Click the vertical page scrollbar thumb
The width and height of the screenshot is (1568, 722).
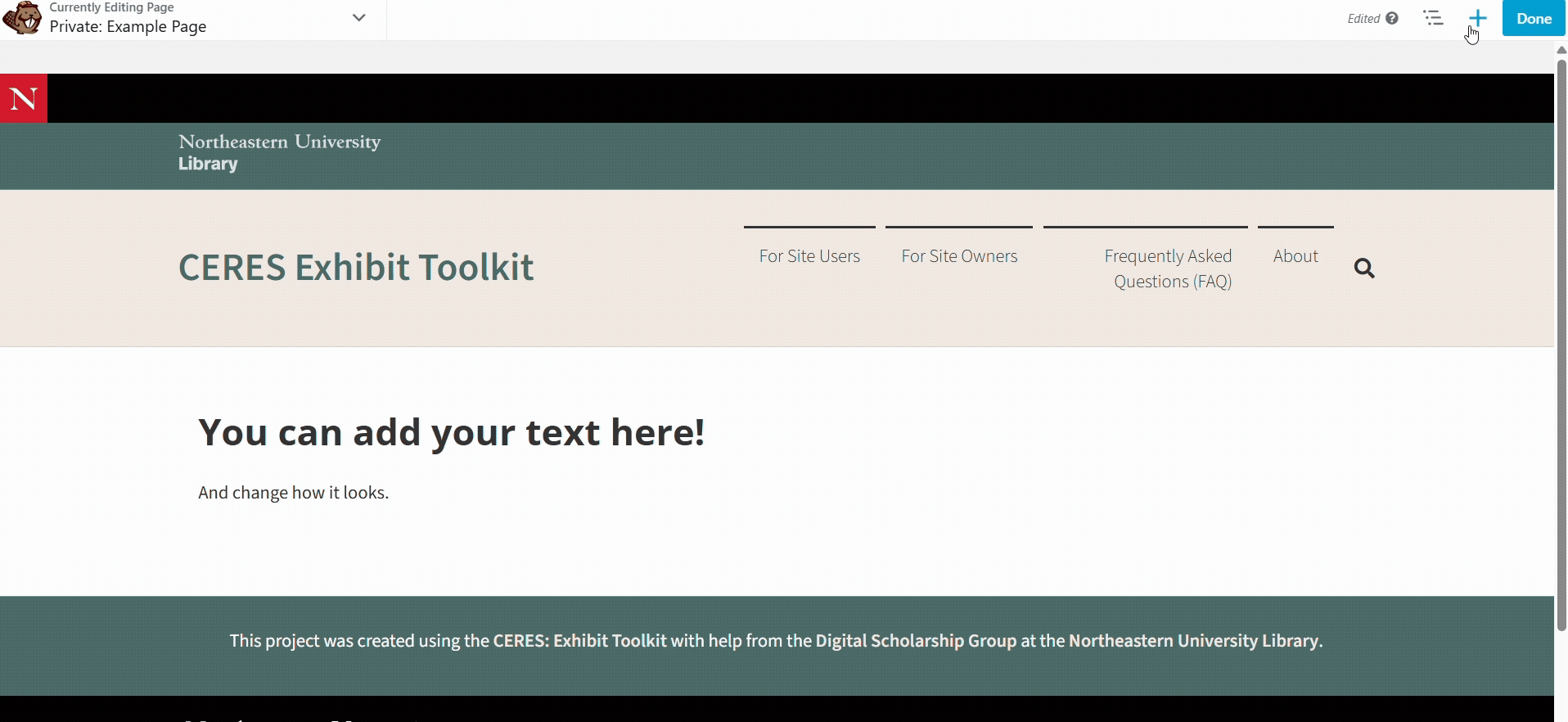coord(1561,344)
